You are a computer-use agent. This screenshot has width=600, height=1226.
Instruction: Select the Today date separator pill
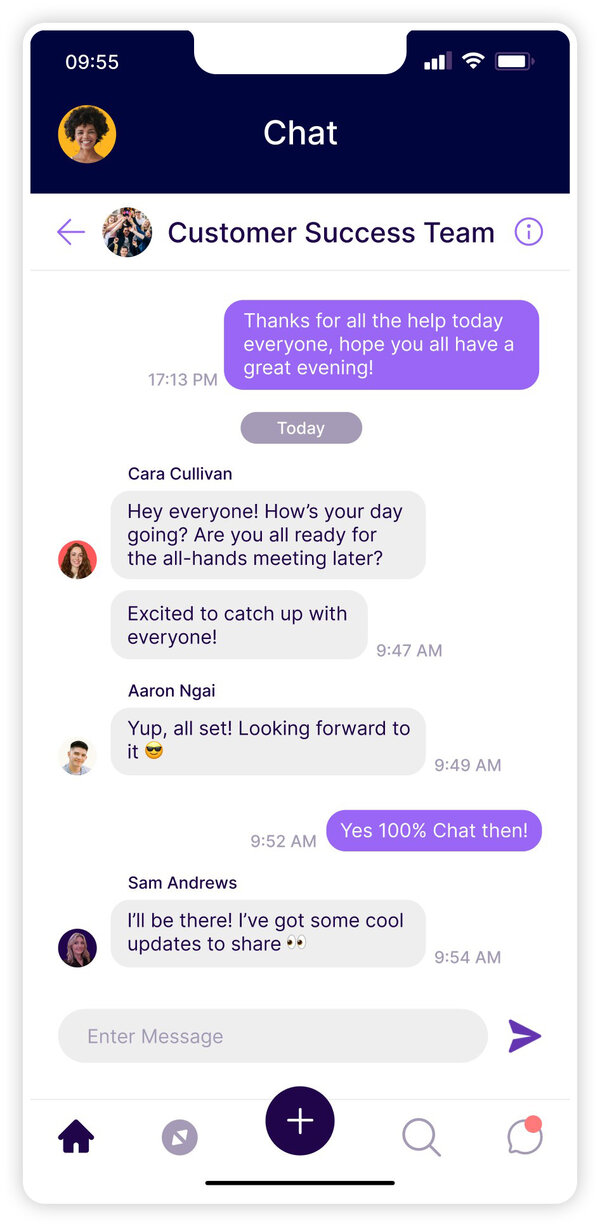[x=301, y=428]
